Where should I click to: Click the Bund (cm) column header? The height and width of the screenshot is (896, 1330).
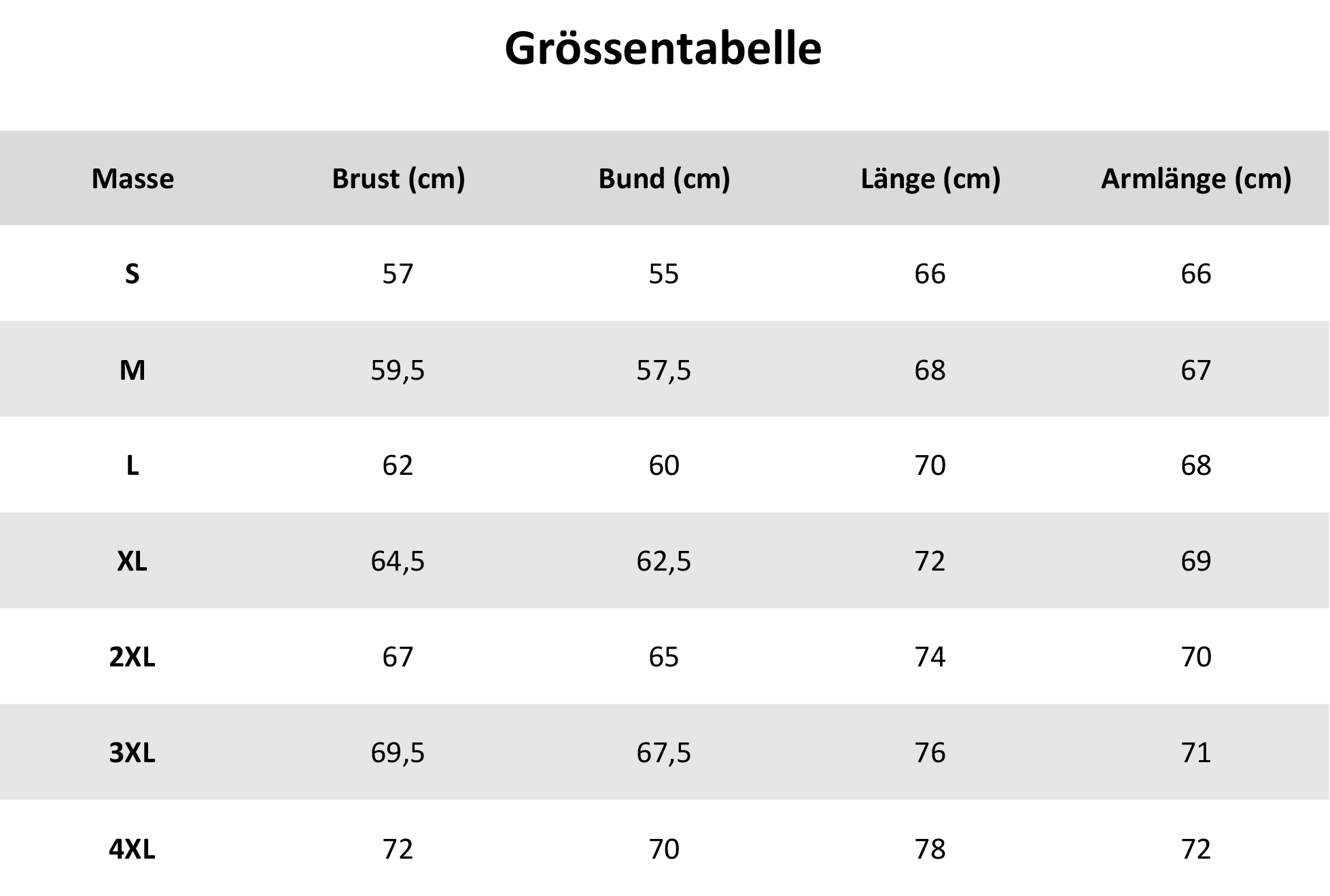pos(664,179)
